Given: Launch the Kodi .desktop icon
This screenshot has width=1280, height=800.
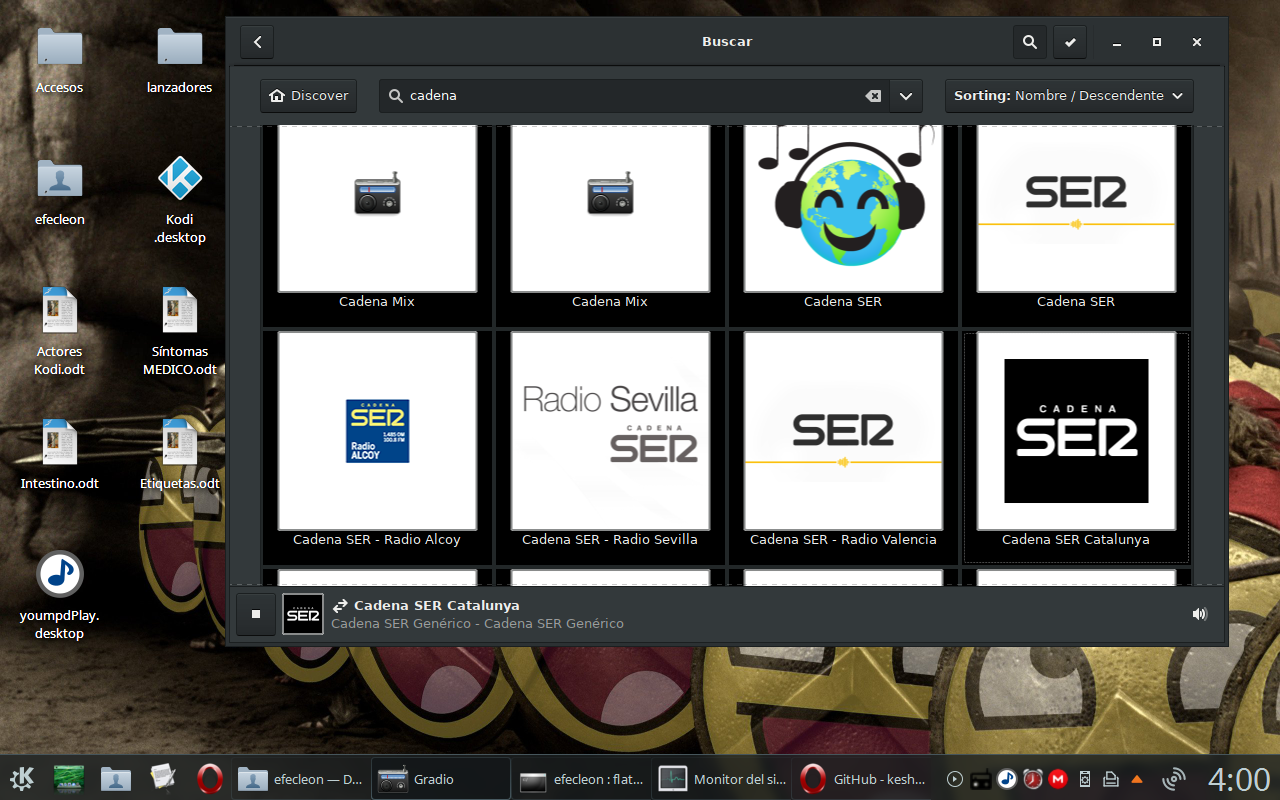Looking at the screenshot, I should pyautogui.click(x=180, y=200).
